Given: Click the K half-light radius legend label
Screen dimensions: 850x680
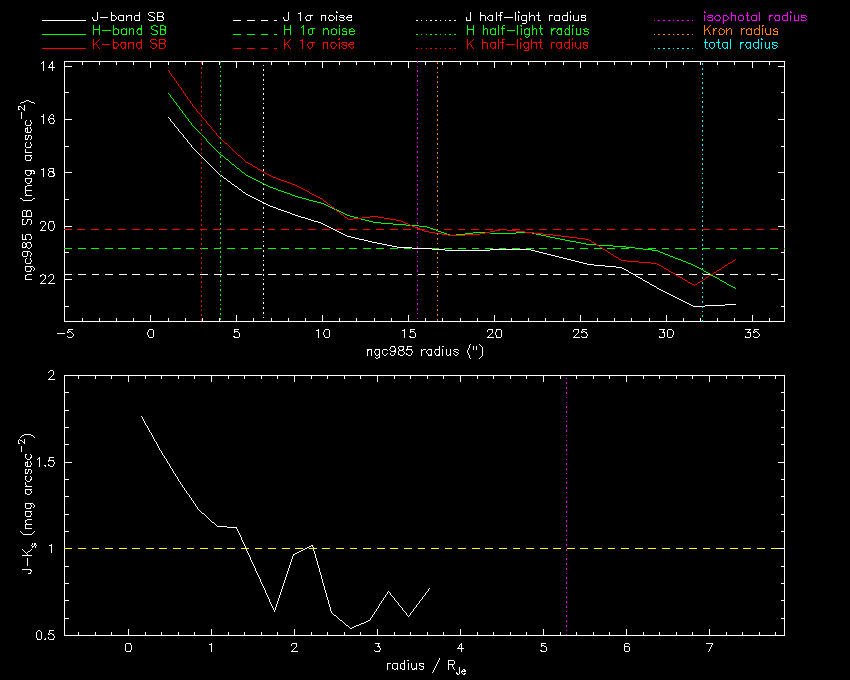Looking at the screenshot, I should click(x=526, y=45).
